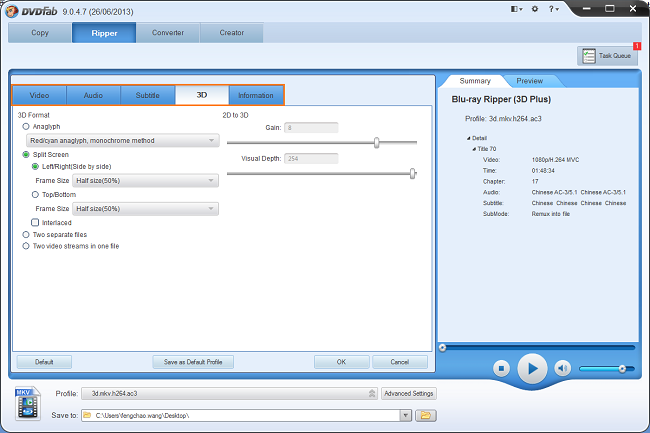The width and height of the screenshot is (650, 433).
Task: Open the Task Queue list
Action: click(x=607, y=56)
